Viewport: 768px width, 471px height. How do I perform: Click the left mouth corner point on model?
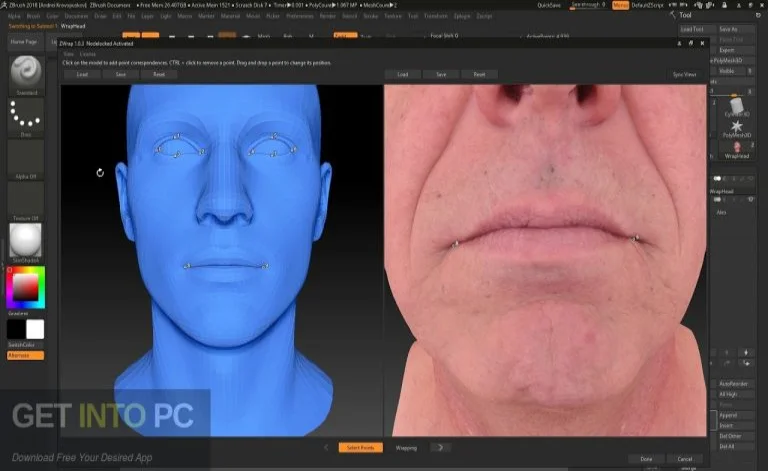tap(187, 266)
